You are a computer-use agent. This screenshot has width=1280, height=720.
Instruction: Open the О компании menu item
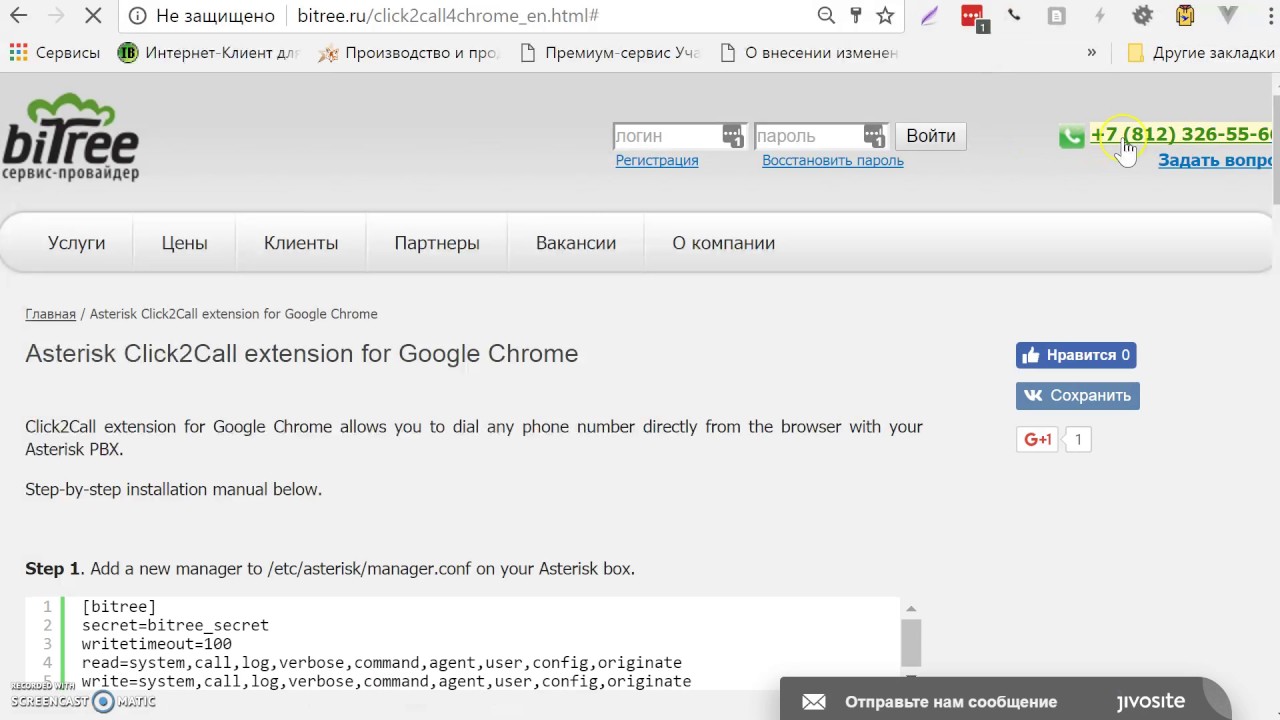(x=724, y=243)
